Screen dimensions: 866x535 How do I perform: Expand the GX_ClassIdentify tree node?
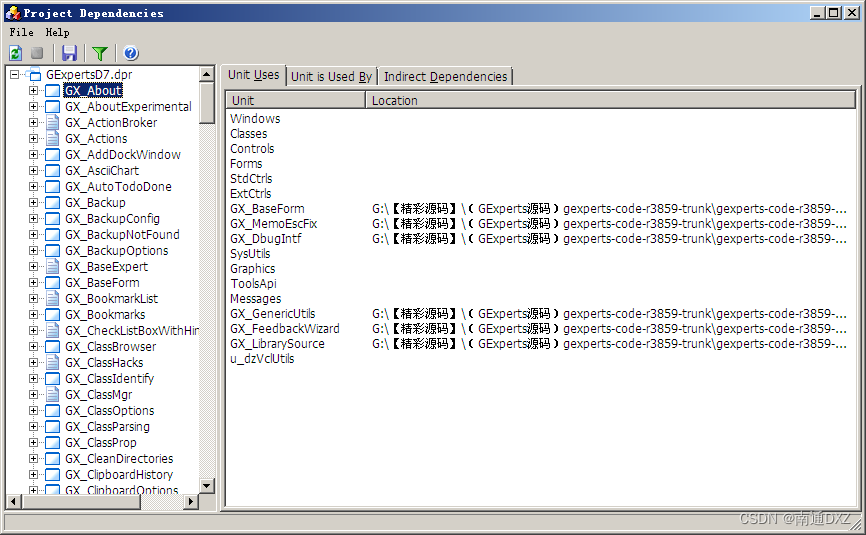coord(34,379)
